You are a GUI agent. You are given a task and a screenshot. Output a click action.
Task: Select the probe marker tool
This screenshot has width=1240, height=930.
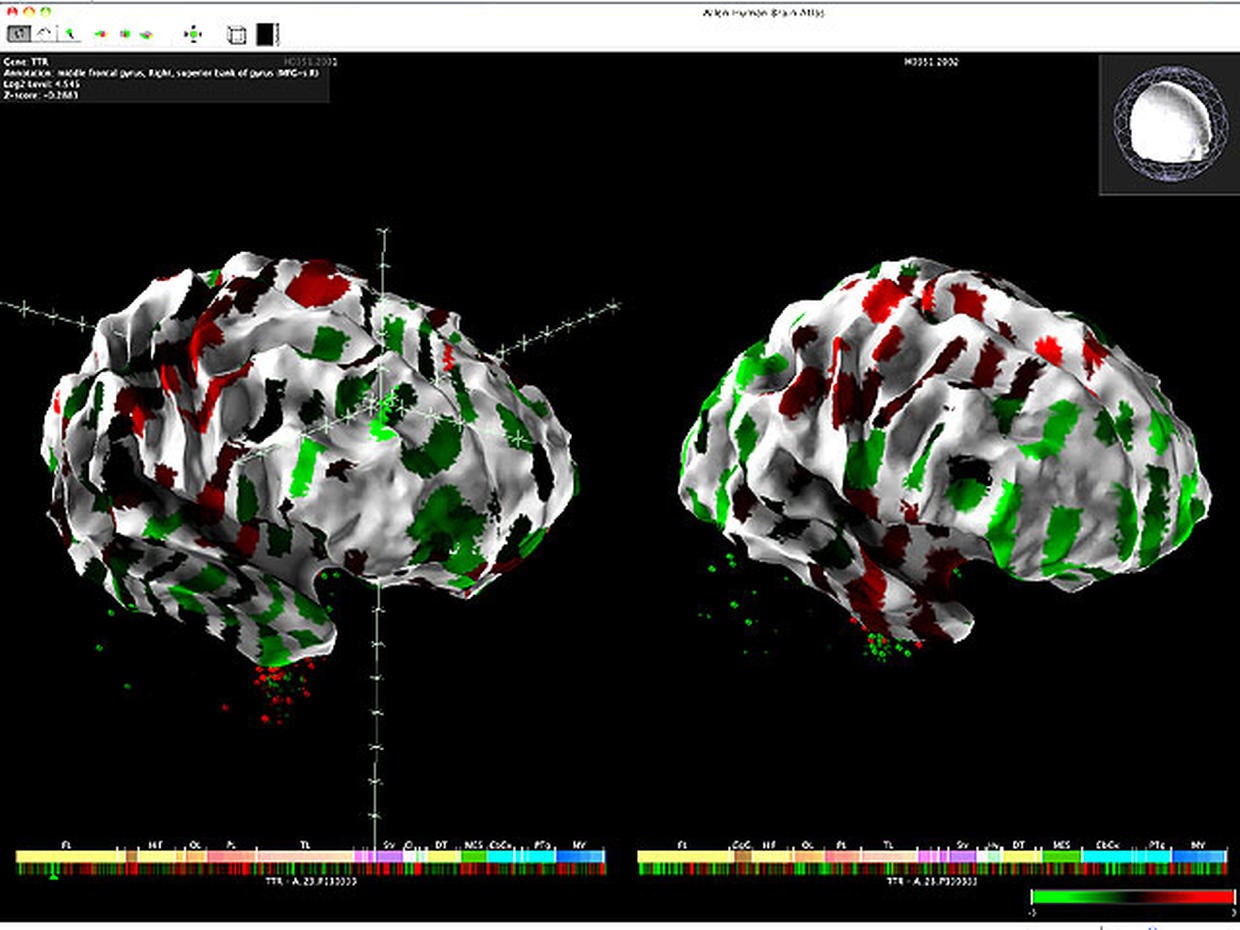coord(69,33)
